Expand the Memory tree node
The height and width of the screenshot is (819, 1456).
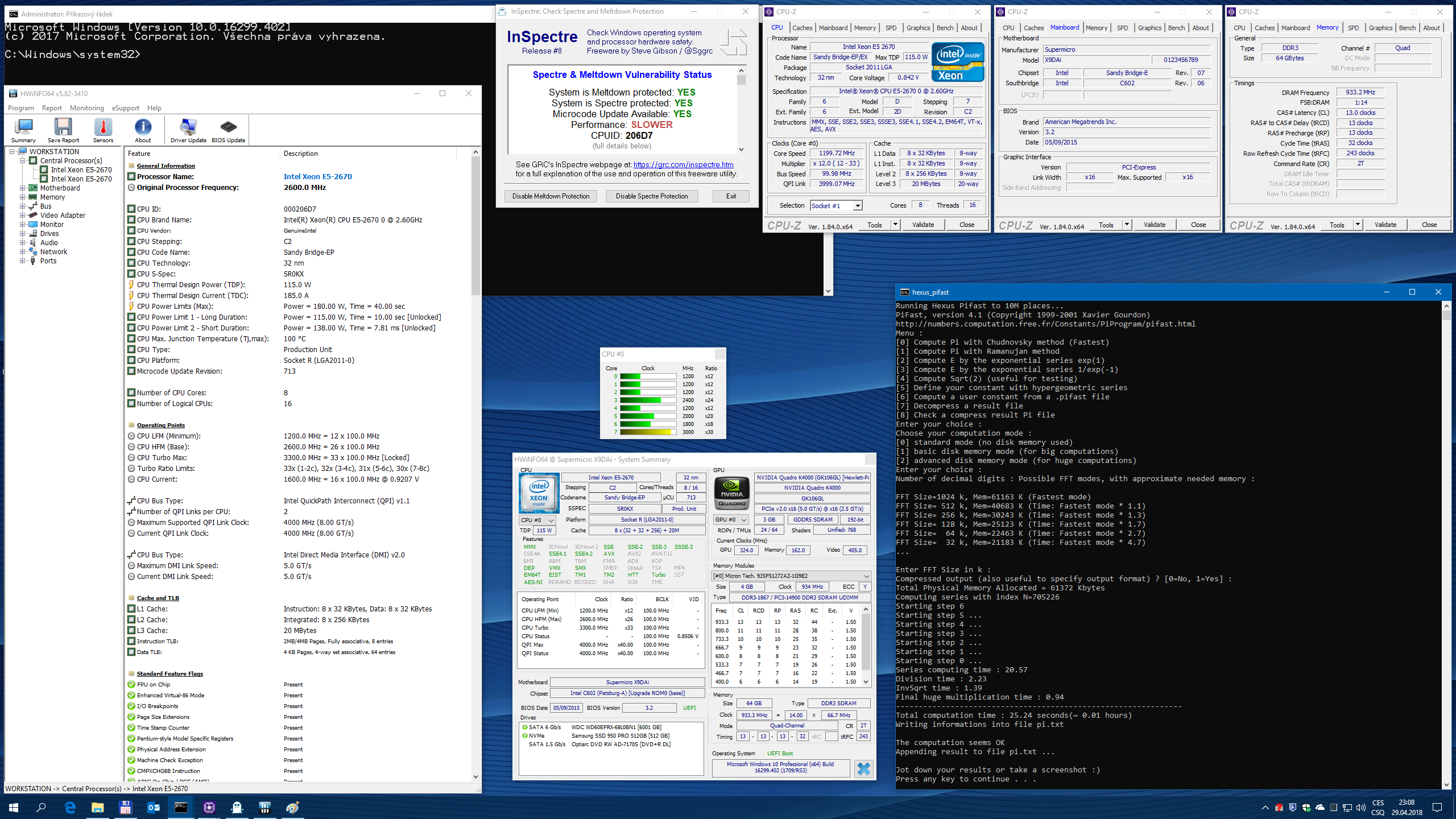pyautogui.click(x=23, y=197)
